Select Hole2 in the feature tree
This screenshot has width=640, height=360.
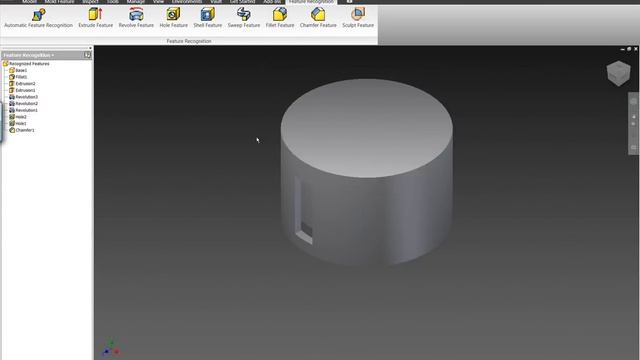coord(18,117)
